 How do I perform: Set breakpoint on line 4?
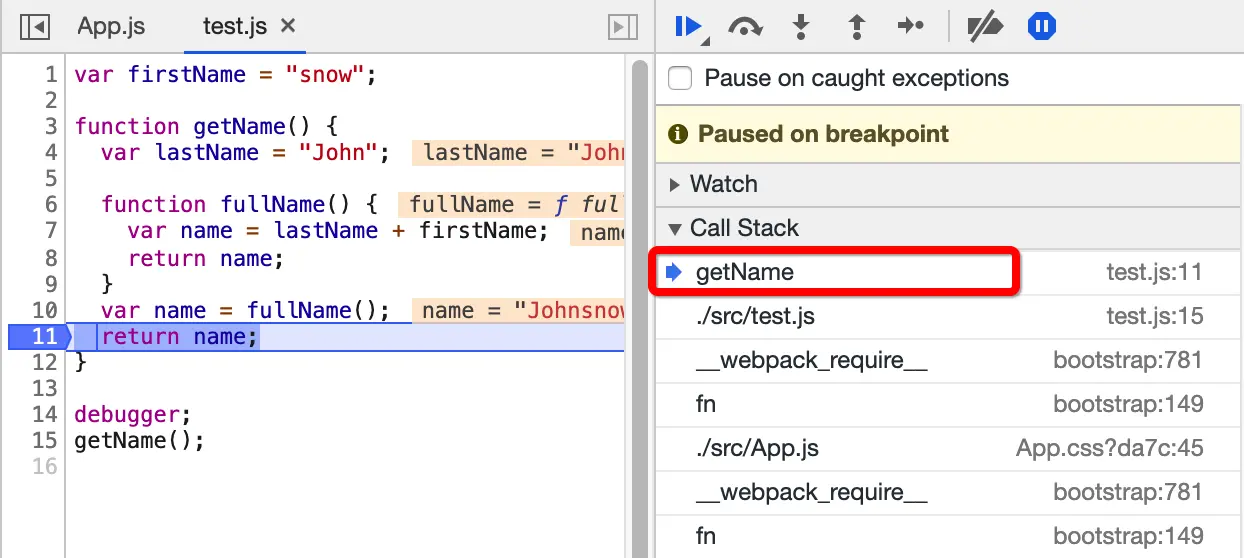pos(51,152)
